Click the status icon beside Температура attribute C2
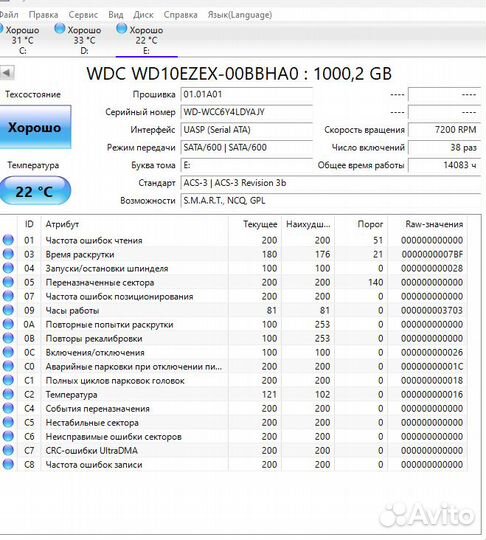The image size is (486, 540). click(8, 394)
